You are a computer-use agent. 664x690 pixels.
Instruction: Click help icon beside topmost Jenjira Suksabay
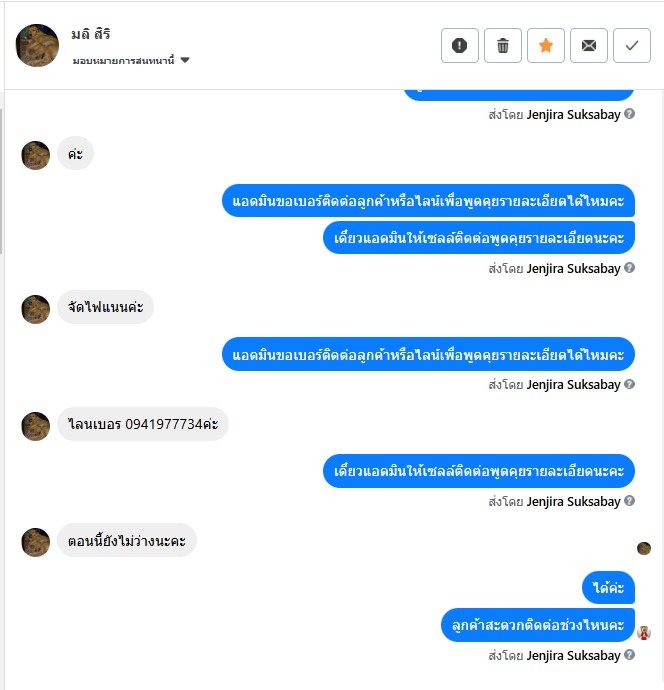pyautogui.click(x=629, y=114)
